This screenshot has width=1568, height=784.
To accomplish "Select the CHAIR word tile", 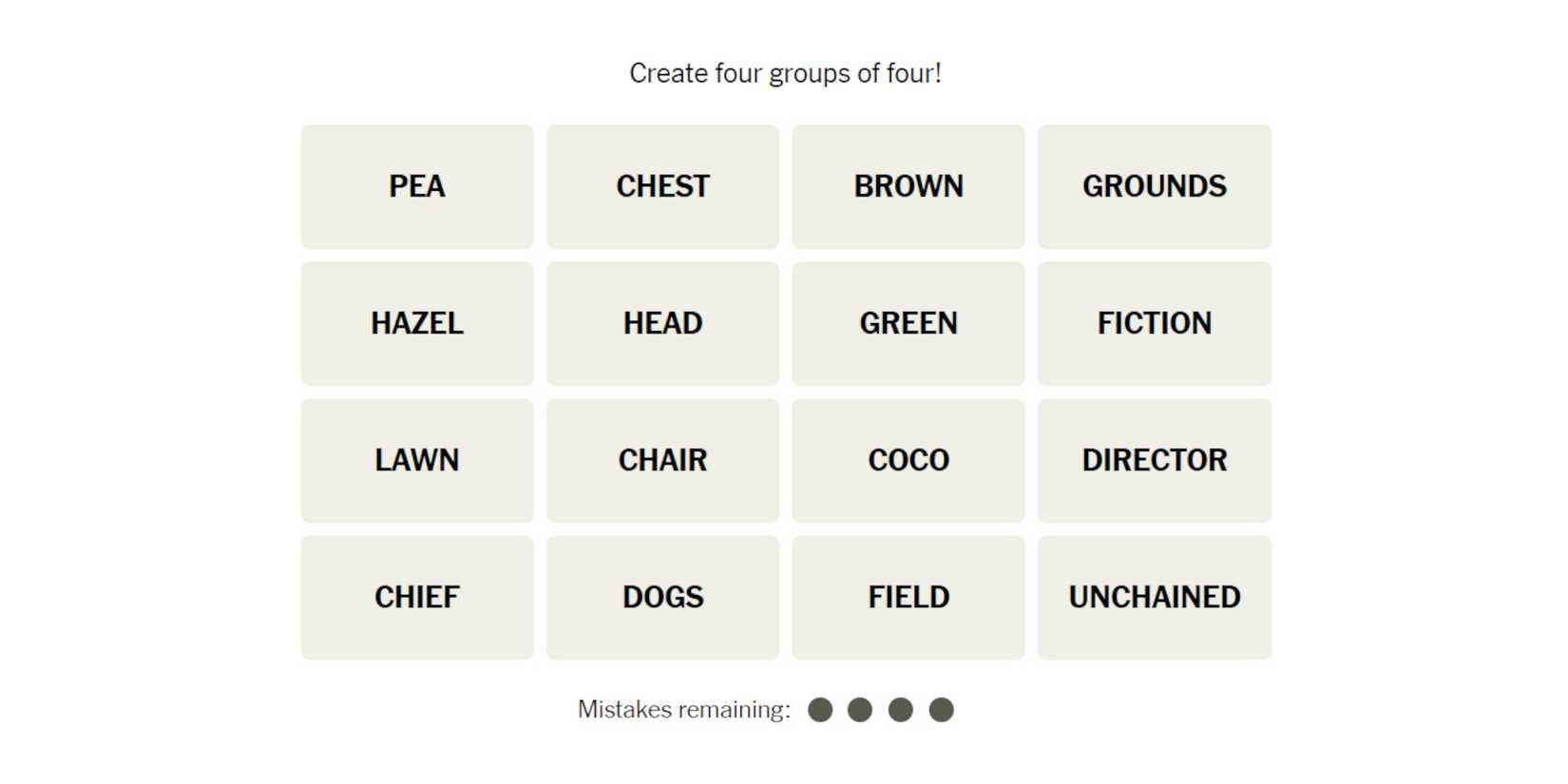I will tap(662, 460).
